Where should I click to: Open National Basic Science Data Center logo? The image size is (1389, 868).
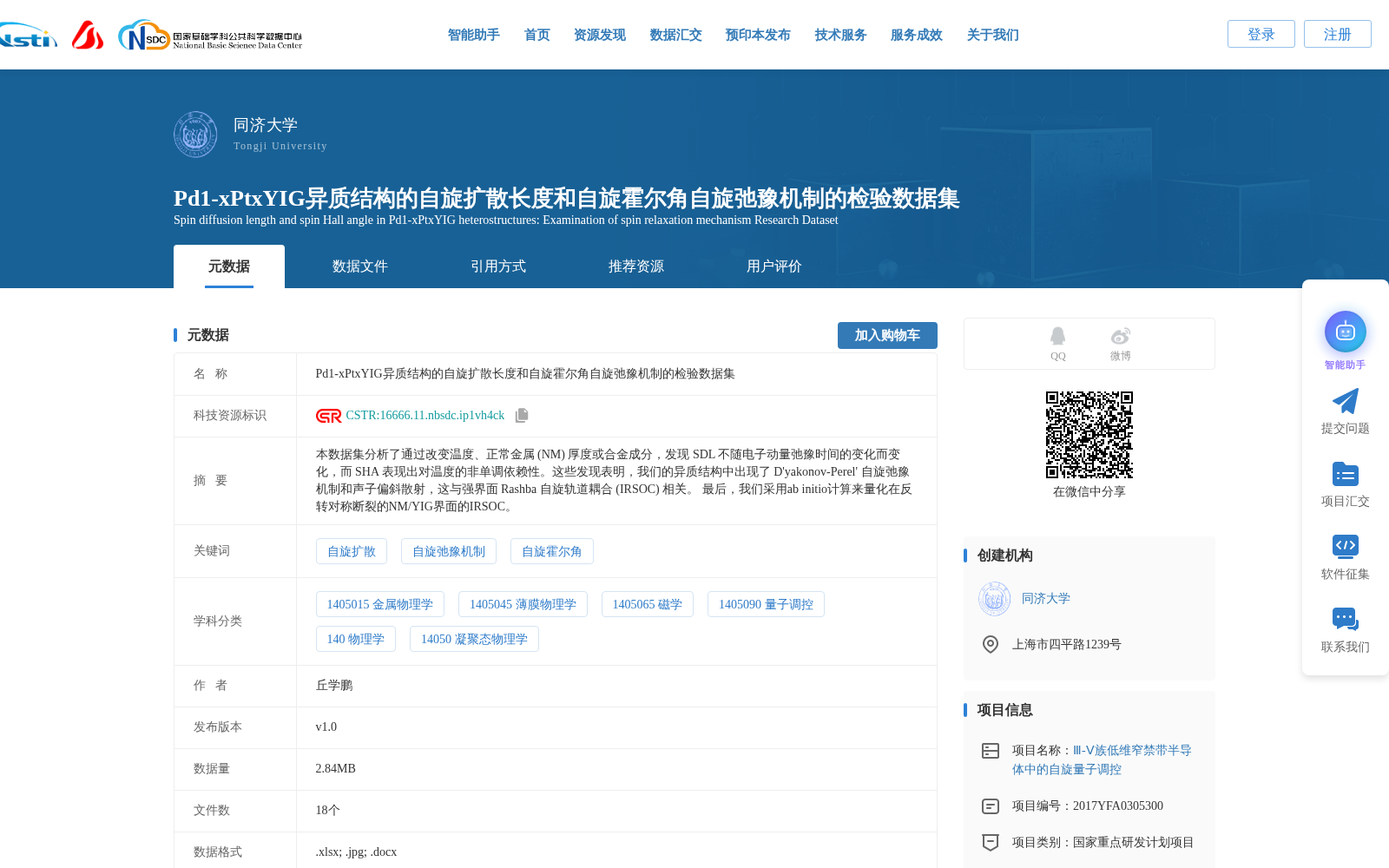point(210,36)
